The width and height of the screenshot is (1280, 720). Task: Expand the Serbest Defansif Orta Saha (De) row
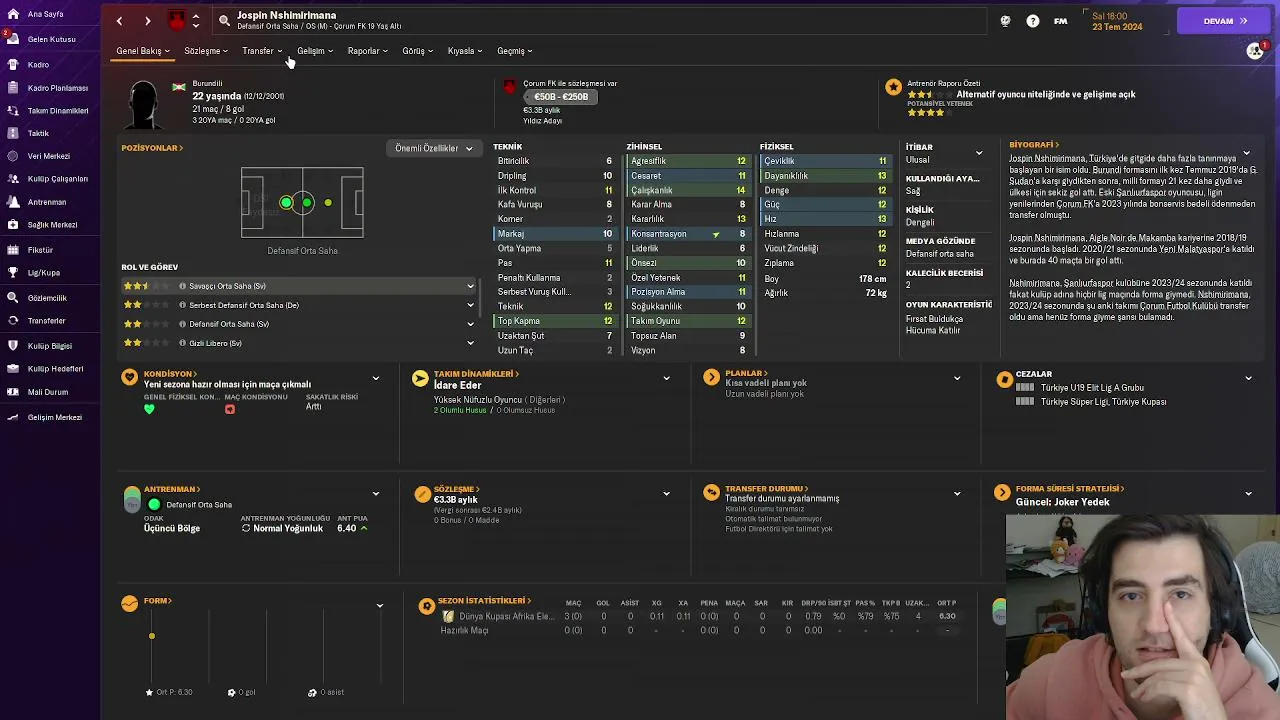[x=300, y=305]
